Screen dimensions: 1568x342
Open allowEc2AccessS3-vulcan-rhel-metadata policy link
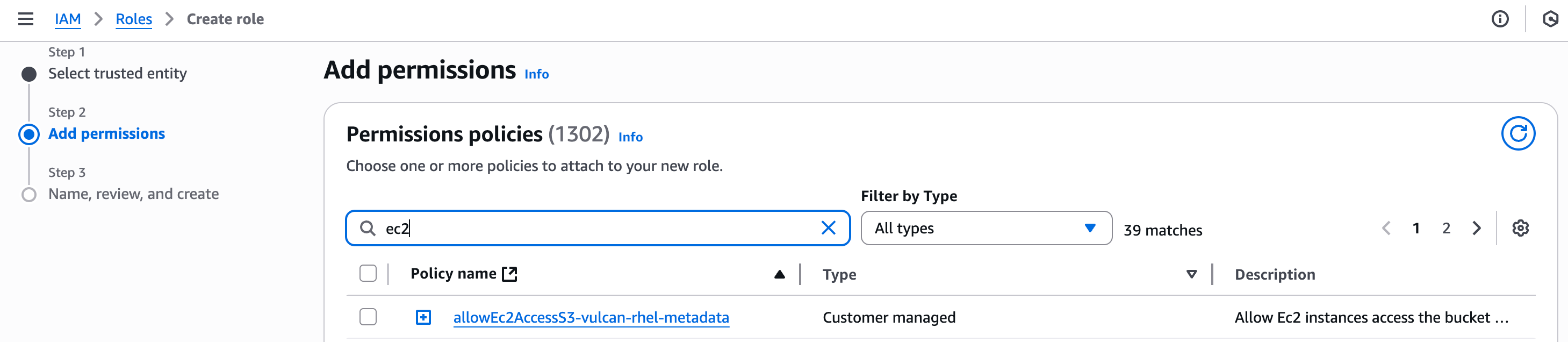click(591, 317)
